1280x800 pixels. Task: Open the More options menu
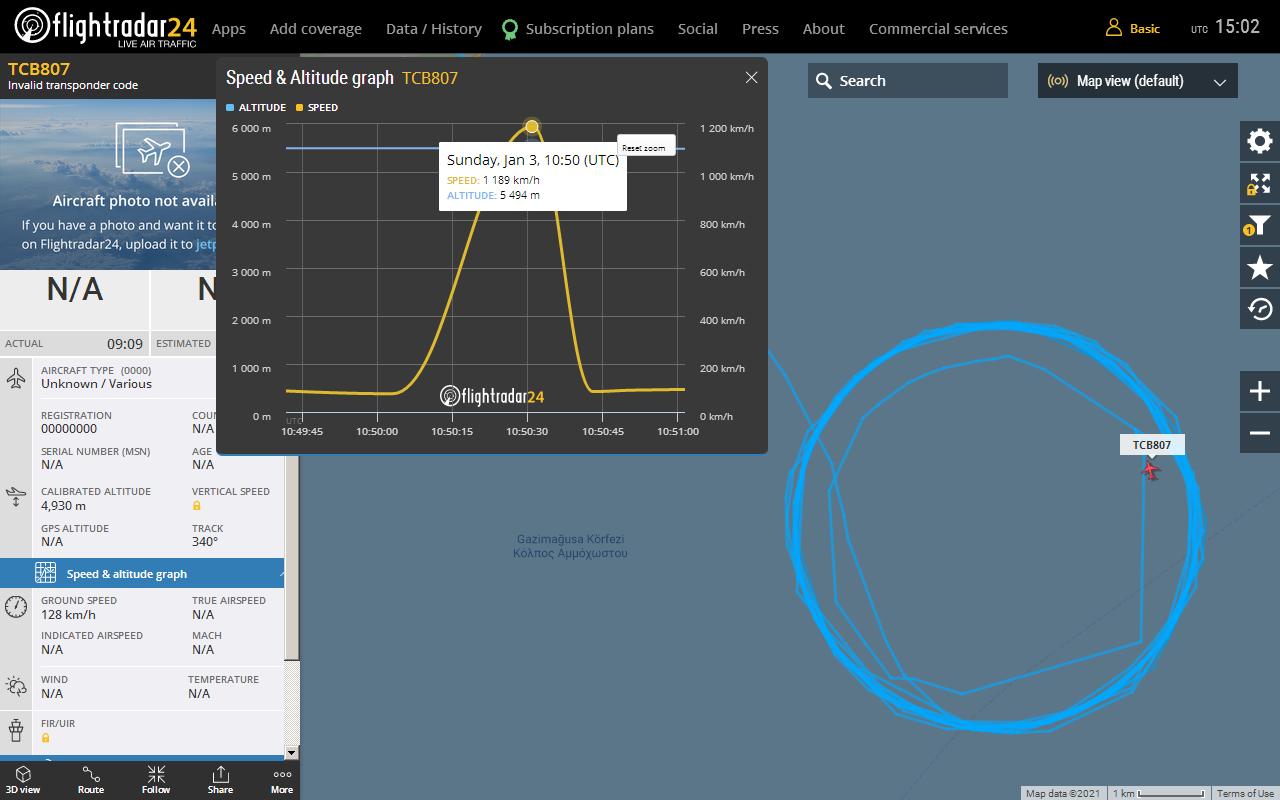pyautogui.click(x=282, y=780)
